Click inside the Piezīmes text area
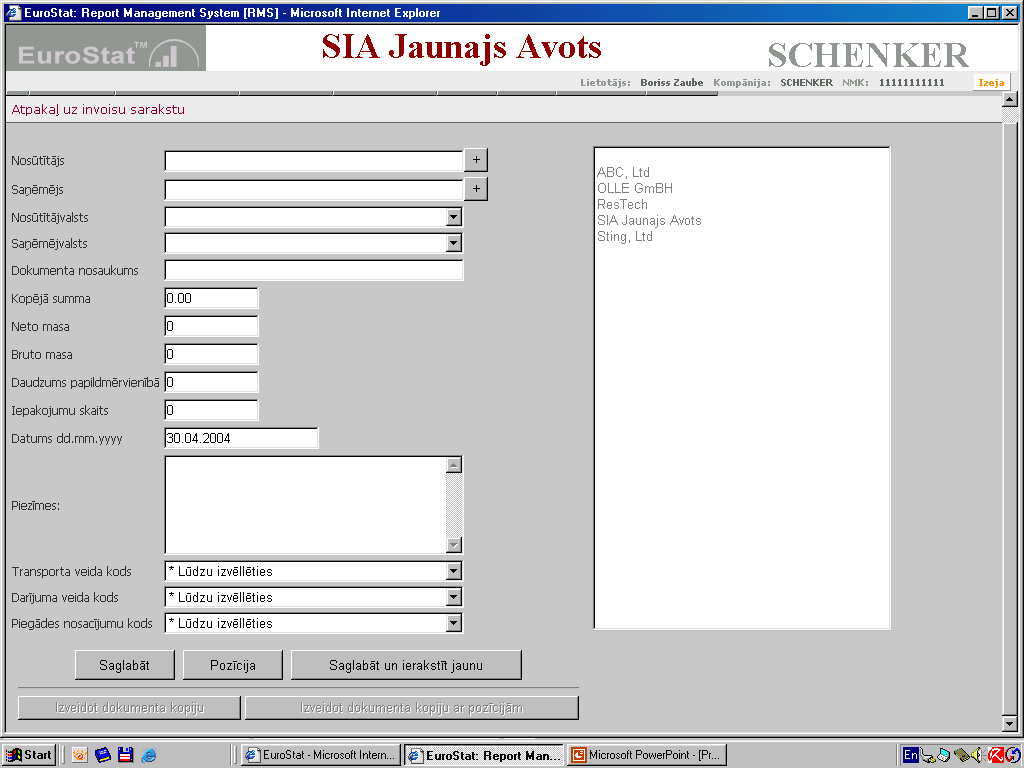The width and height of the screenshot is (1024, 768). tap(306, 505)
